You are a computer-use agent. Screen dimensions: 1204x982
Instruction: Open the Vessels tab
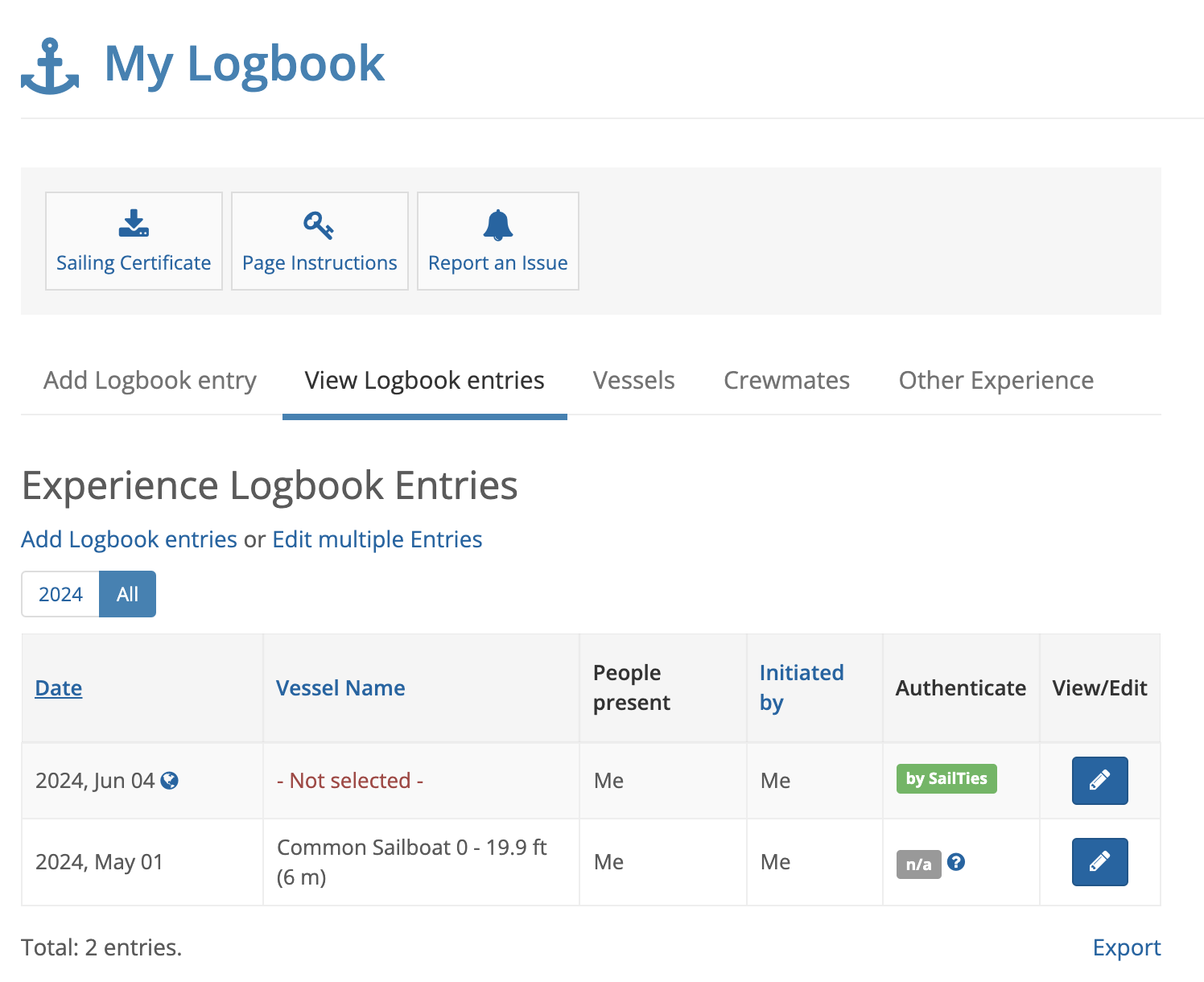click(633, 380)
